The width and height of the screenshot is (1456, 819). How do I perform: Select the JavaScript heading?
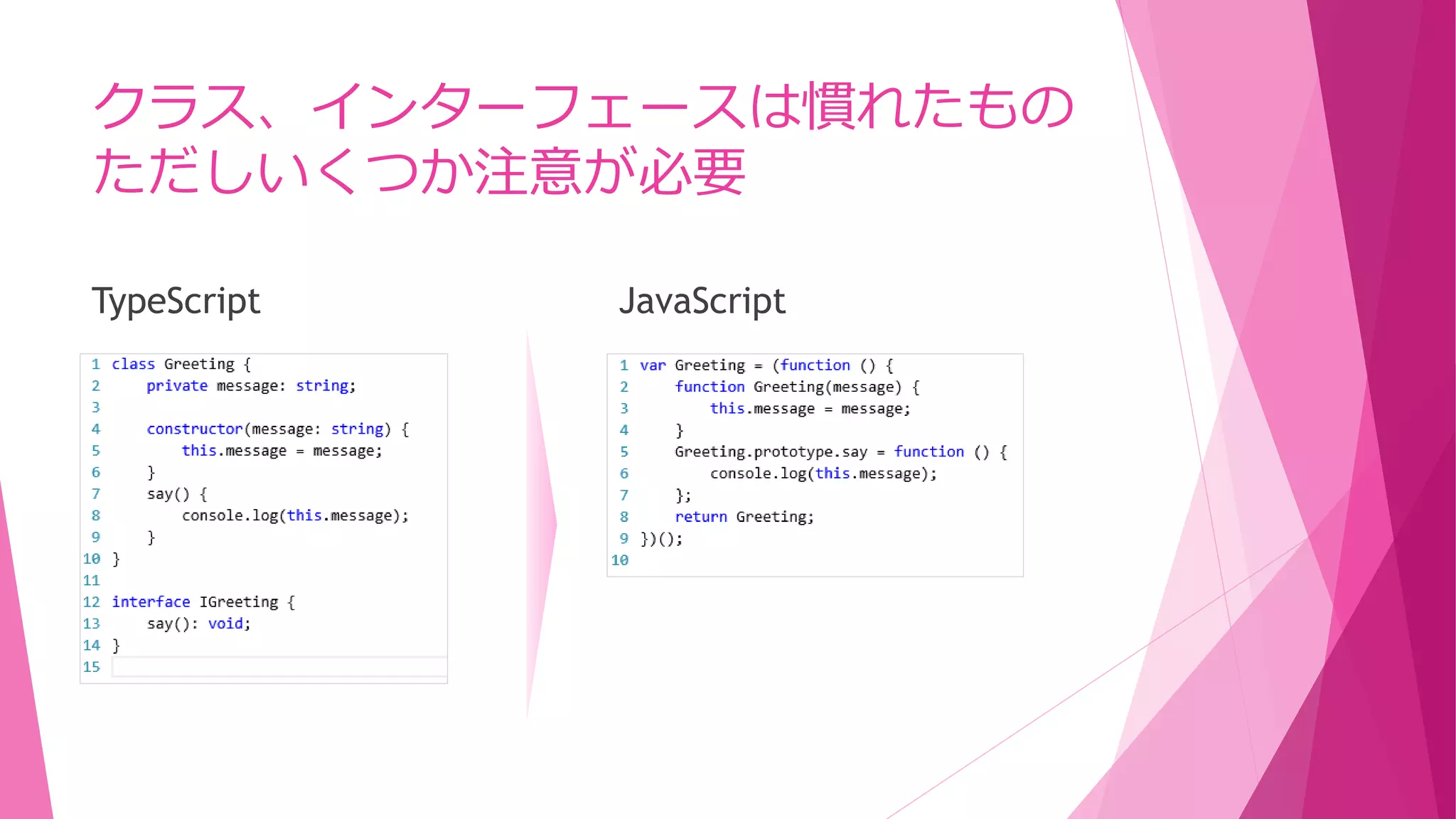(x=702, y=301)
